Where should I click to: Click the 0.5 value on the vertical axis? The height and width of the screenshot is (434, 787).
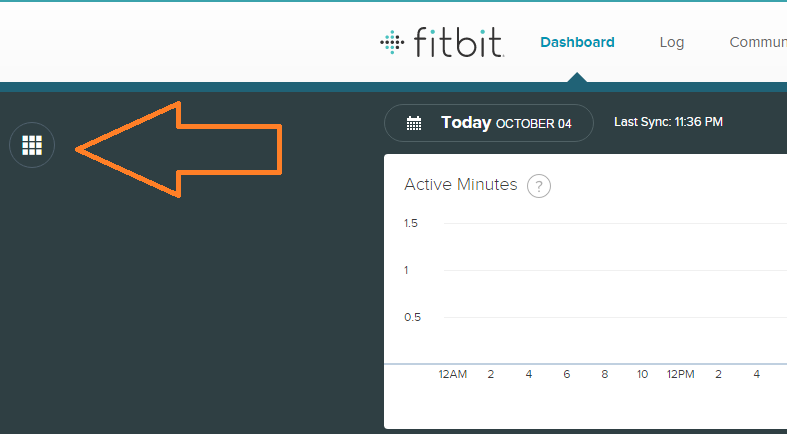[x=411, y=317]
